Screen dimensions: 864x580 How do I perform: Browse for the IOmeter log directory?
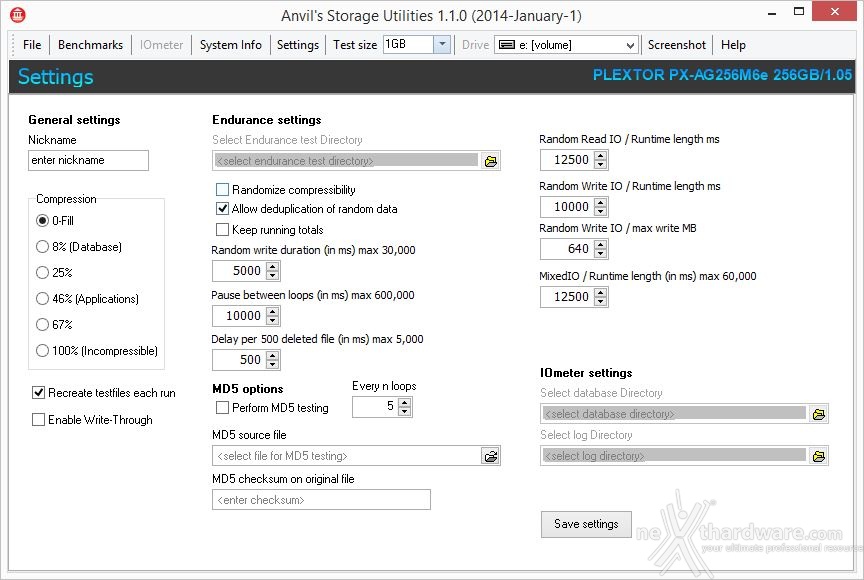tap(819, 456)
